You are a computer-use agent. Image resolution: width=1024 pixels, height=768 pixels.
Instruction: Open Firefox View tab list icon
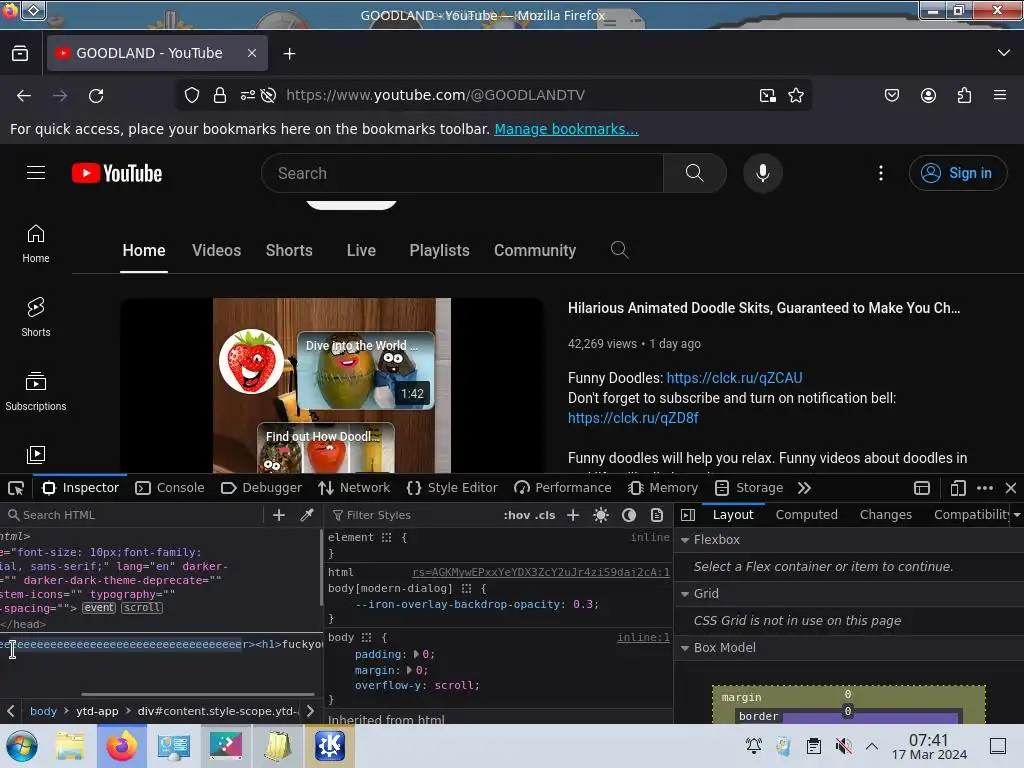pos(20,54)
